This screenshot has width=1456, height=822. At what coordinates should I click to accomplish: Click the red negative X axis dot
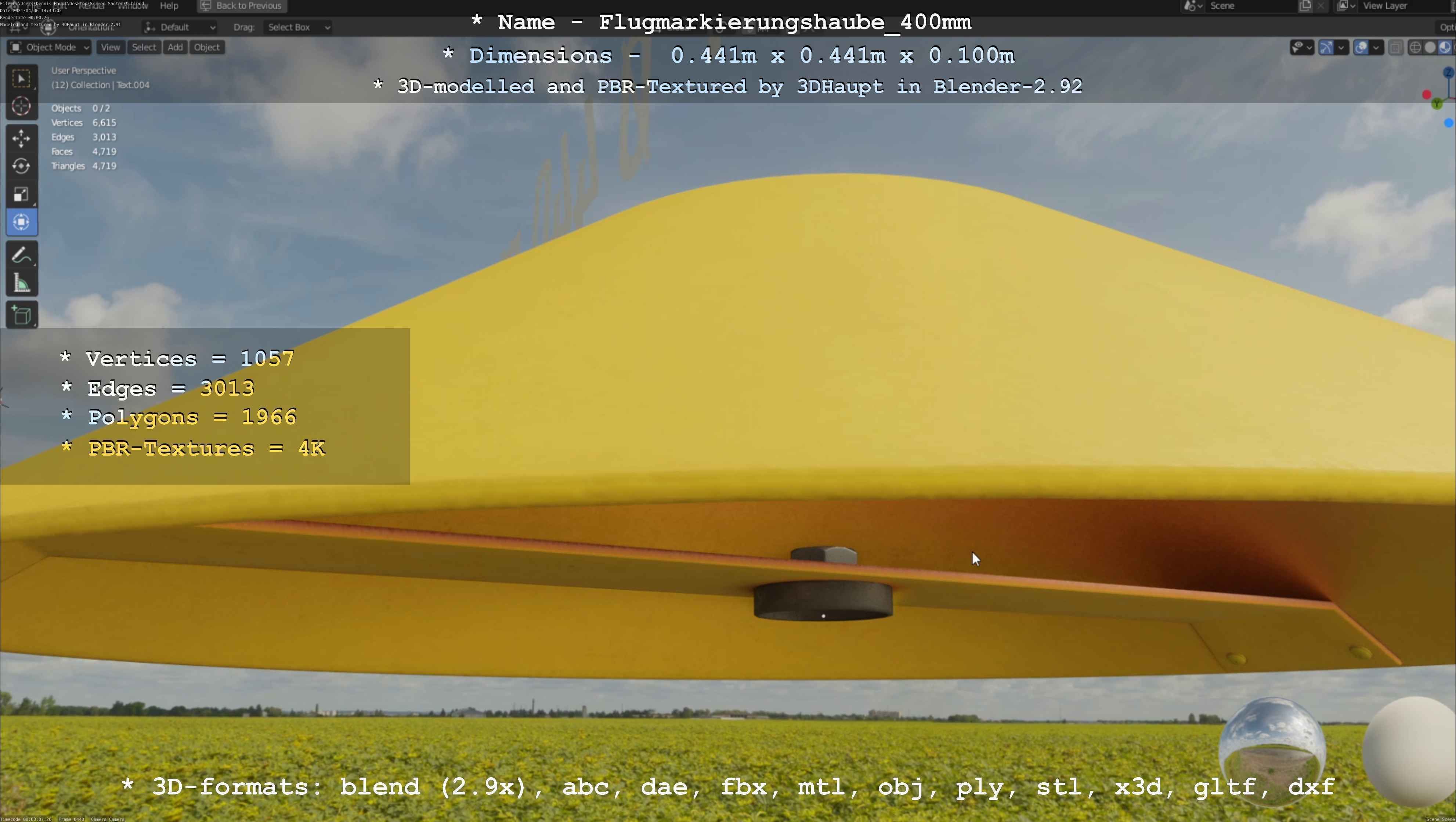(1427, 94)
